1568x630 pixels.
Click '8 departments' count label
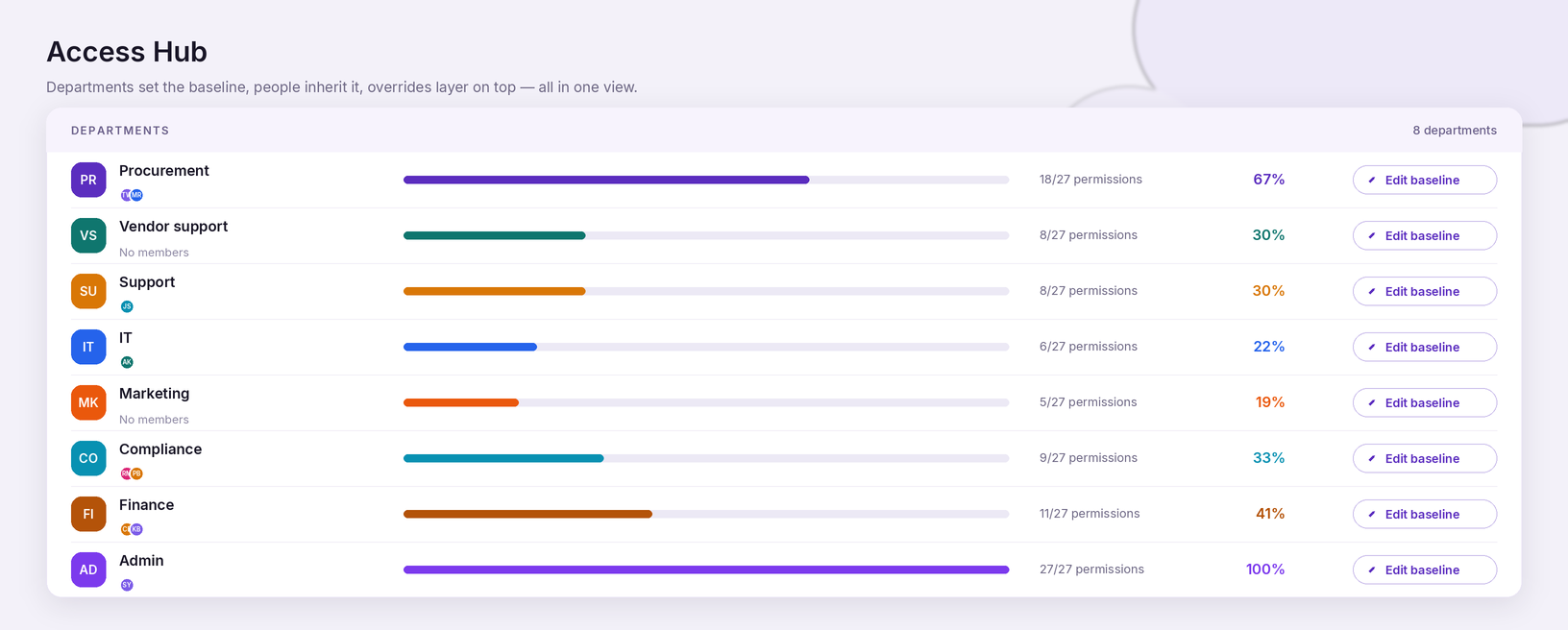[1455, 131]
